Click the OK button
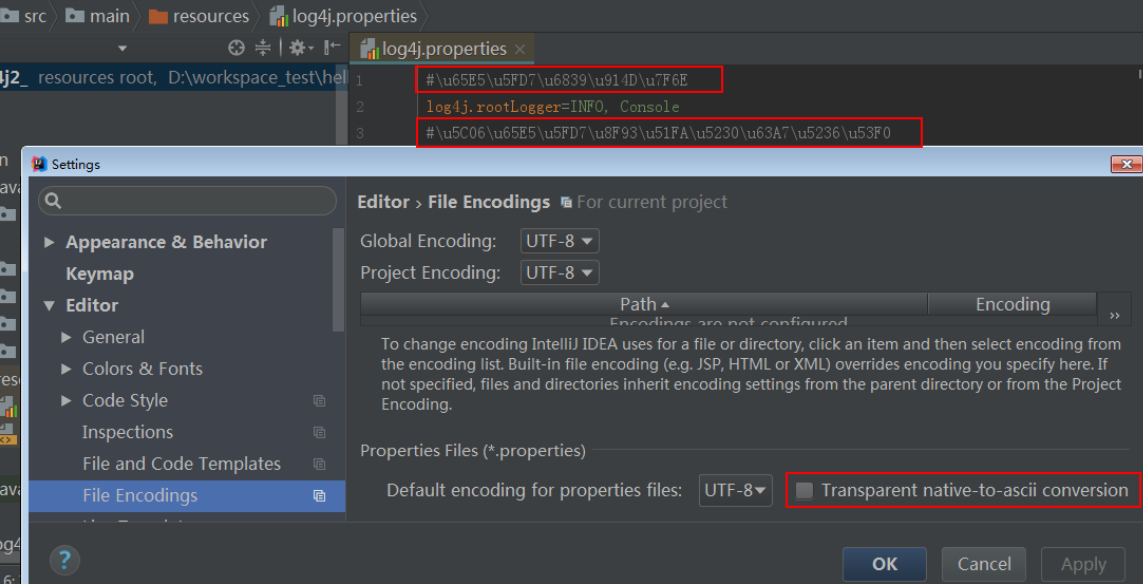The image size is (1143, 584). coord(884,564)
